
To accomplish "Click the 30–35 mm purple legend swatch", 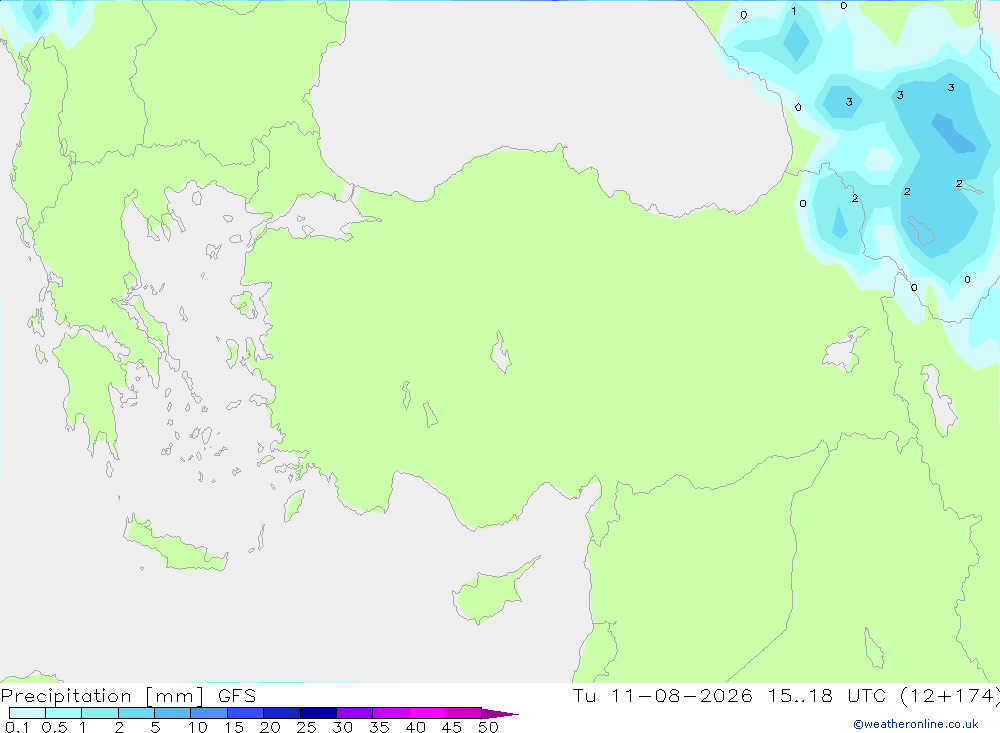I will (355, 713).
